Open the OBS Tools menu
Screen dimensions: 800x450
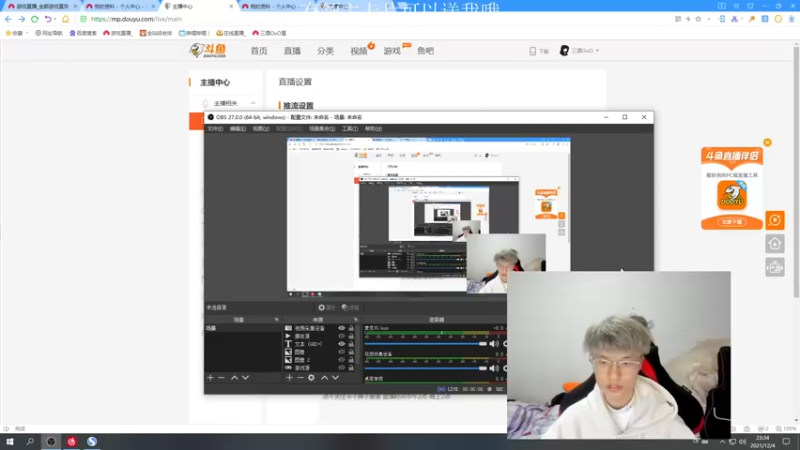pyautogui.click(x=349, y=129)
